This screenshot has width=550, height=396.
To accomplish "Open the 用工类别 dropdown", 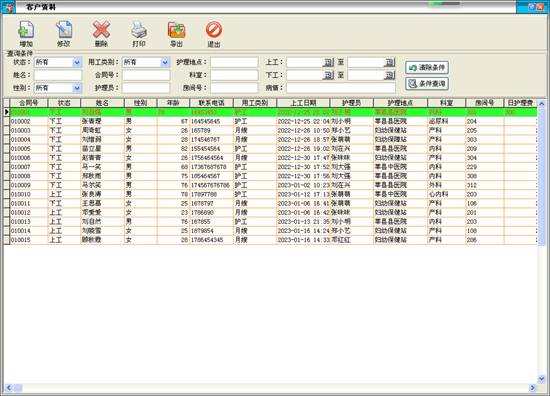I will (165, 62).
